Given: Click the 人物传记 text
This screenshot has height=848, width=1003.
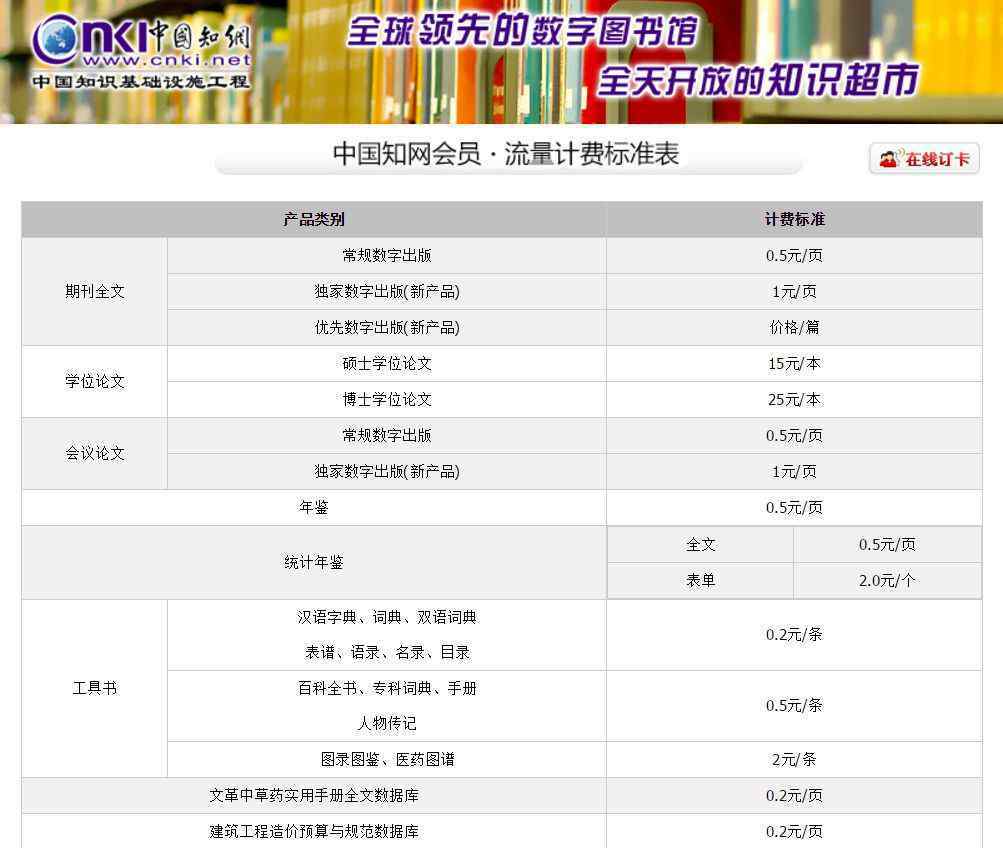Looking at the screenshot, I should pyautogui.click(x=387, y=723).
